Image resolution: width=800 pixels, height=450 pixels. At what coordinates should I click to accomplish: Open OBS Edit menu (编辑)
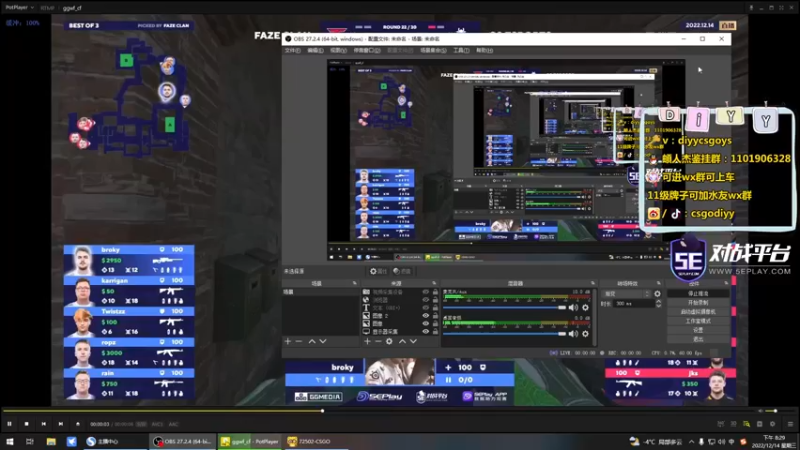coord(315,51)
